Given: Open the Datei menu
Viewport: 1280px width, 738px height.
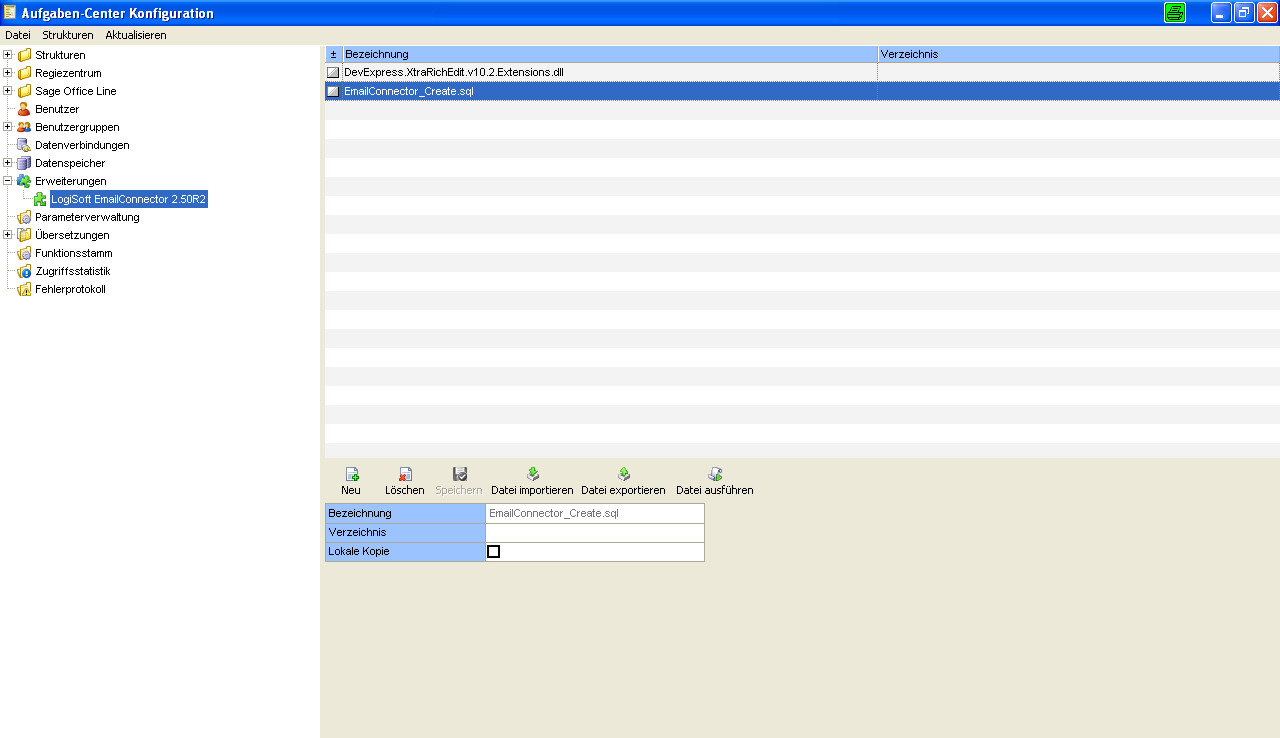Looking at the screenshot, I should point(18,35).
